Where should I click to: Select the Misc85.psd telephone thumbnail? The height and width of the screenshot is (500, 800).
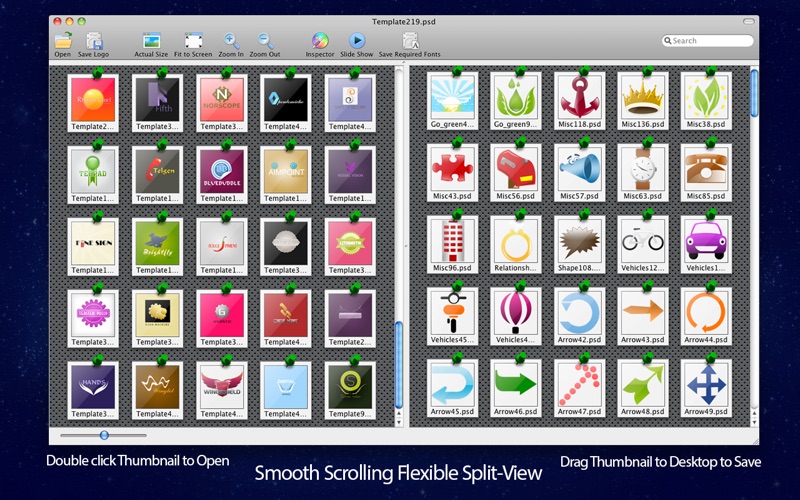coord(706,166)
